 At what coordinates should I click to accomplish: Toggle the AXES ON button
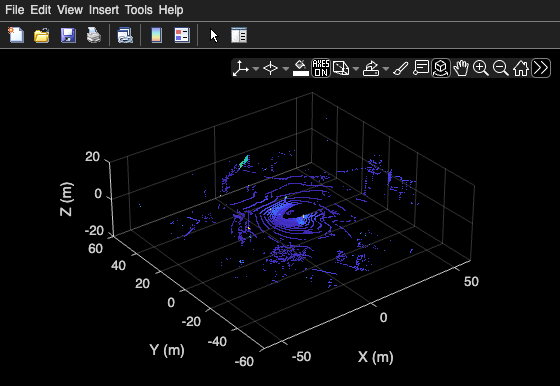click(x=321, y=68)
